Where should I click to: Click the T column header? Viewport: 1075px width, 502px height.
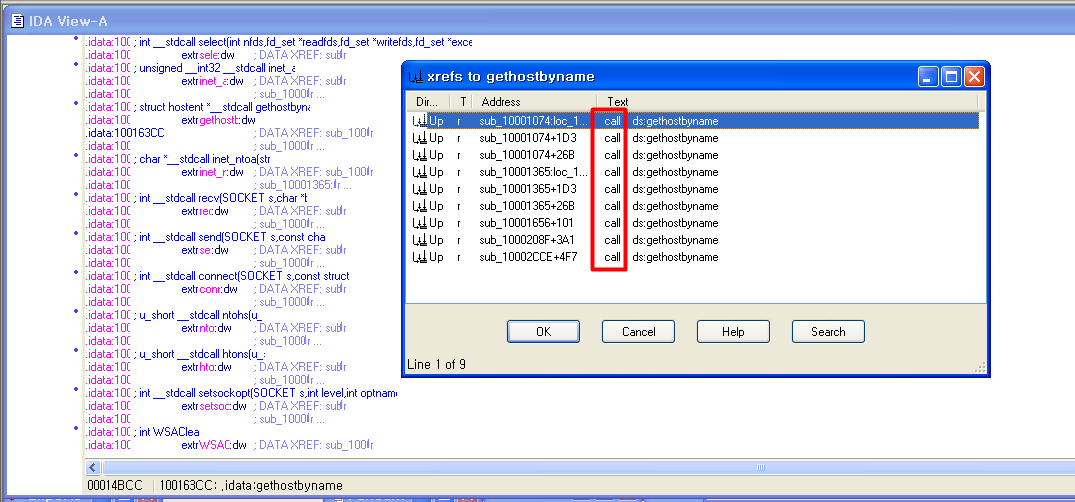(462, 101)
